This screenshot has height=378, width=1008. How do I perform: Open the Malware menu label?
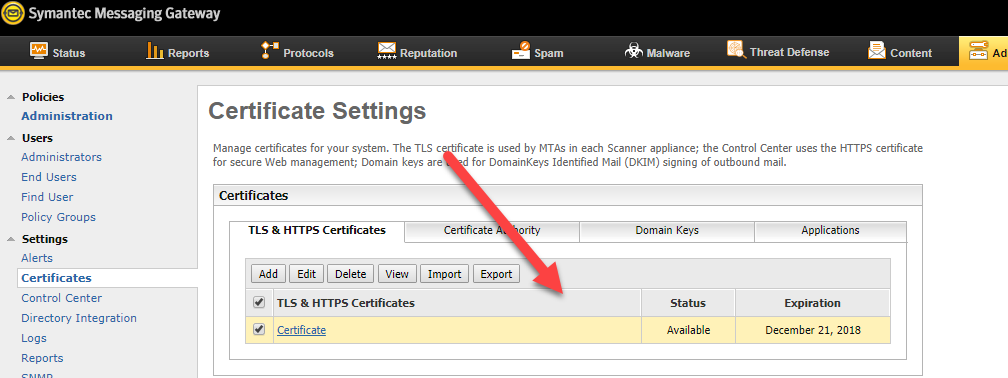point(668,53)
